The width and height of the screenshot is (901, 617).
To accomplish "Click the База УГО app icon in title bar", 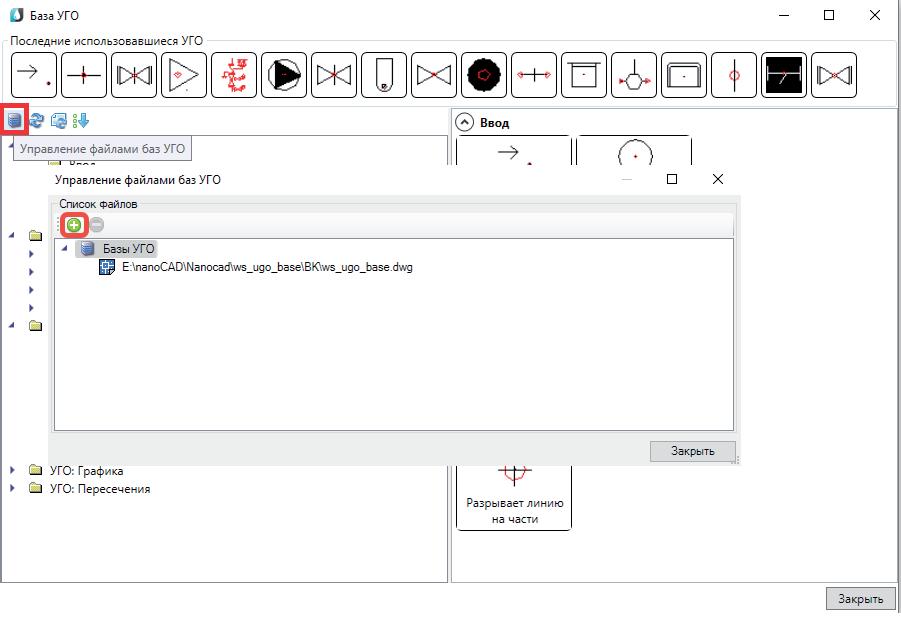I will 17,15.
